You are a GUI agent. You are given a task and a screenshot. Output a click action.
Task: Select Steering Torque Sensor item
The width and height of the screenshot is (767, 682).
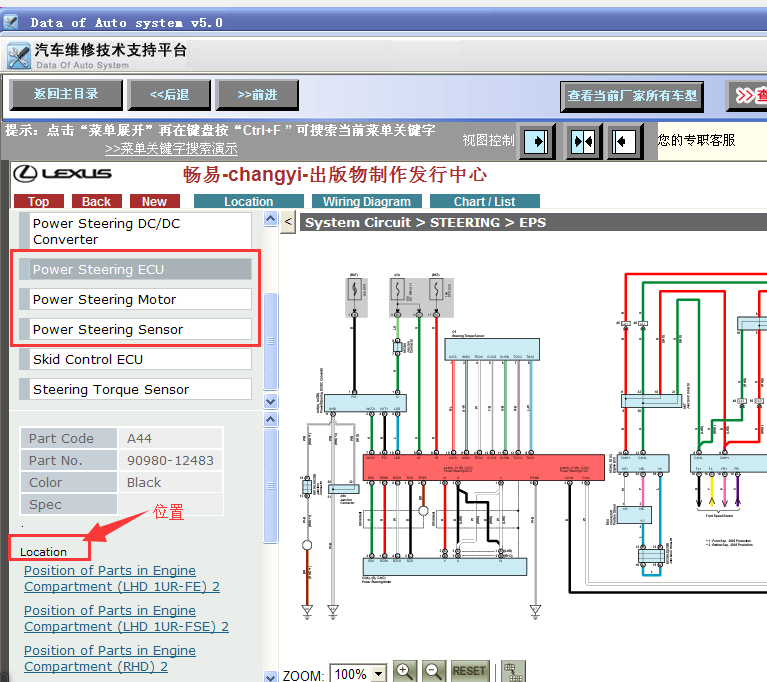(x=135, y=389)
